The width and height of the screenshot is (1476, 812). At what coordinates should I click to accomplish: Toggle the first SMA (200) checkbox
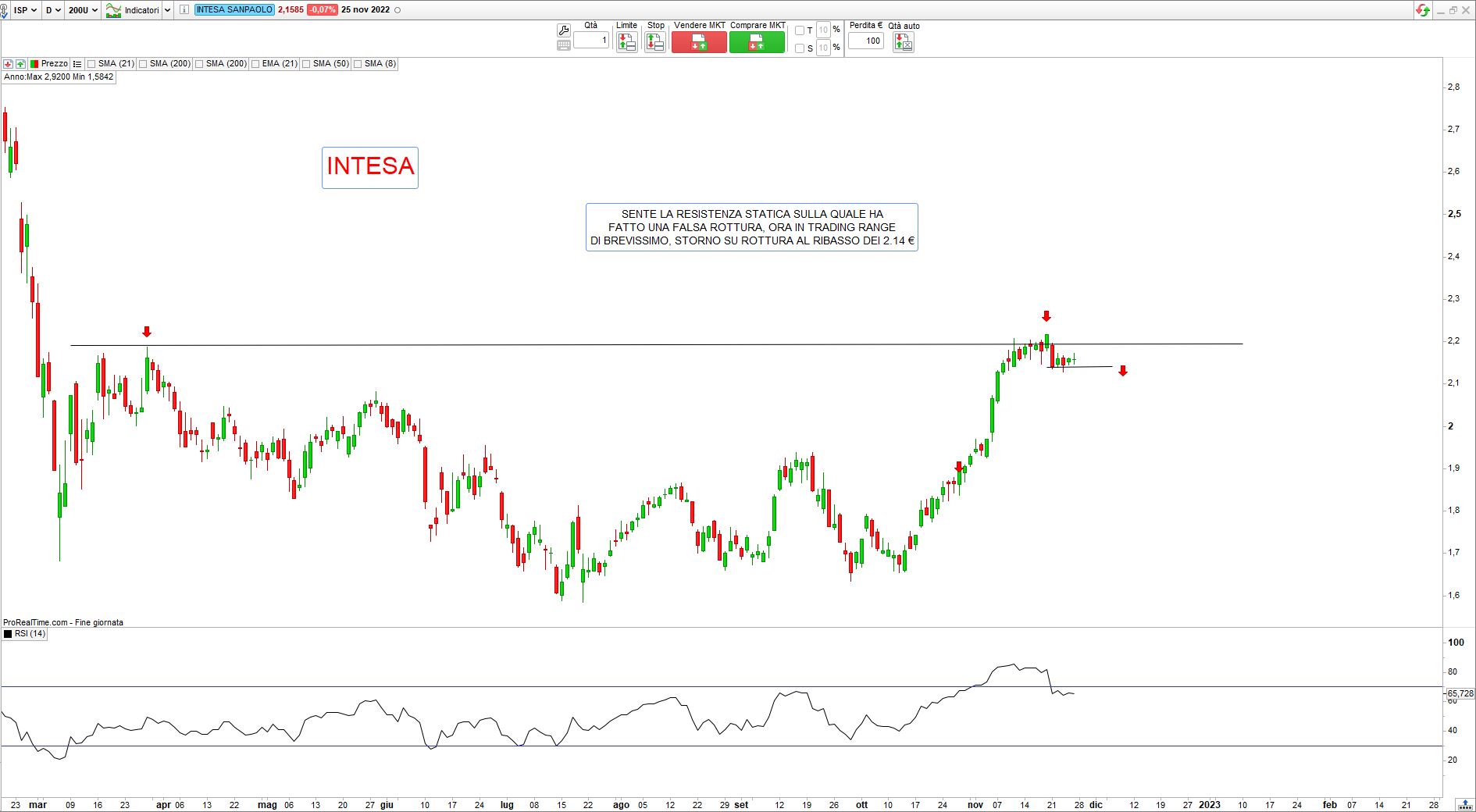click(143, 64)
